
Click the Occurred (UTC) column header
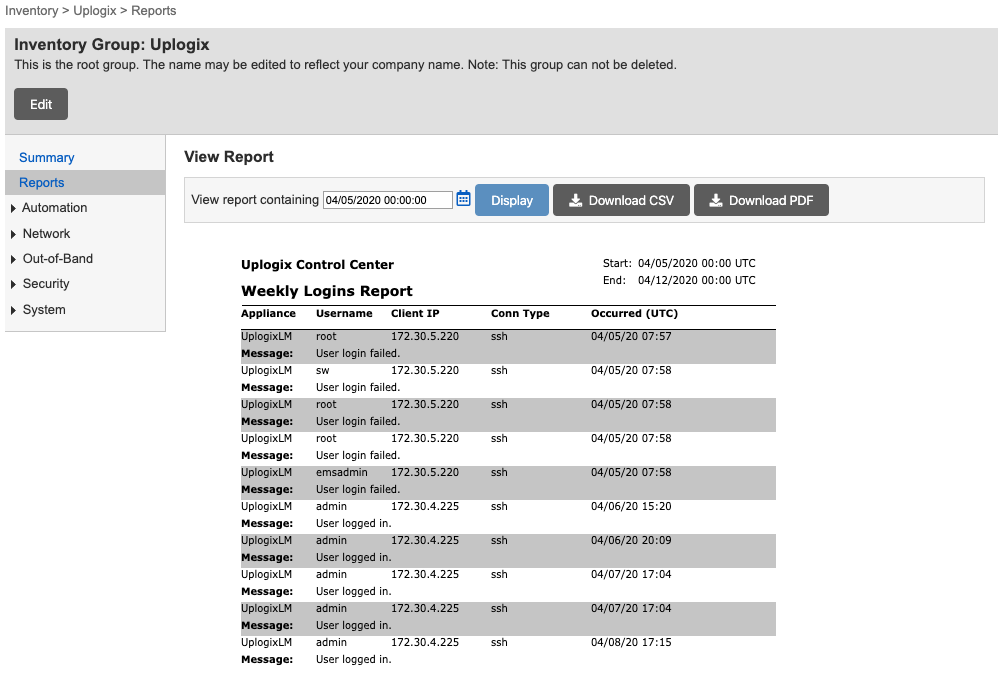point(633,313)
